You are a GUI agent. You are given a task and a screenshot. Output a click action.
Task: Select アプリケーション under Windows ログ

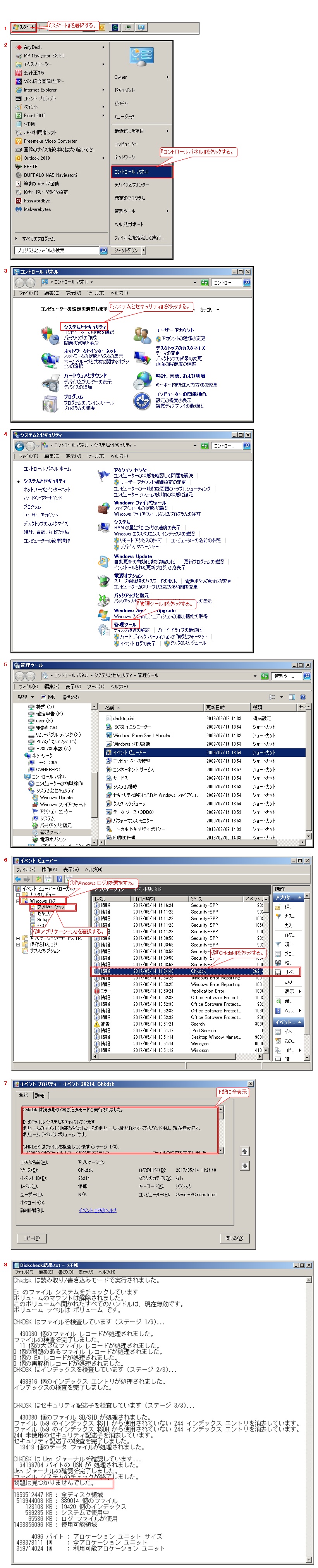(50, 907)
